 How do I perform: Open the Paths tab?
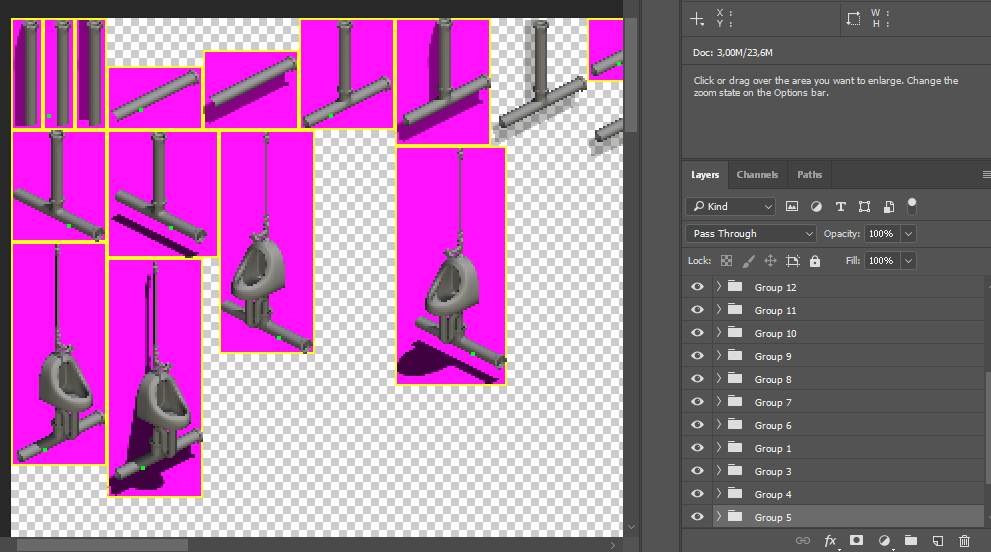[809, 175]
